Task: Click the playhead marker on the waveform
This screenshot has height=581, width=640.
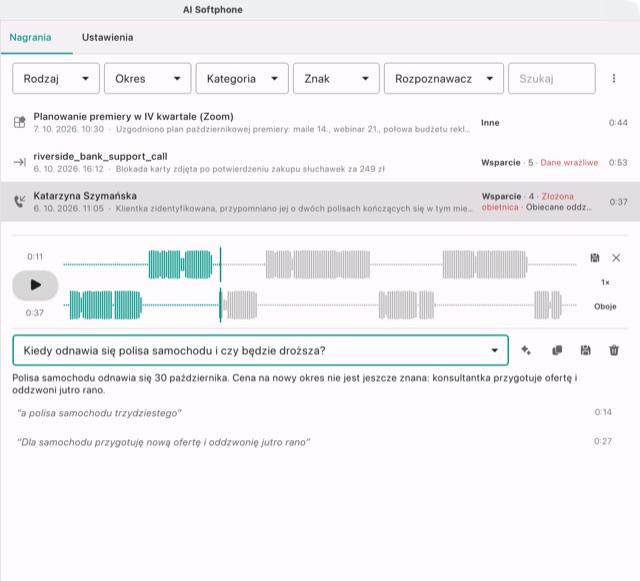Action: (220, 285)
